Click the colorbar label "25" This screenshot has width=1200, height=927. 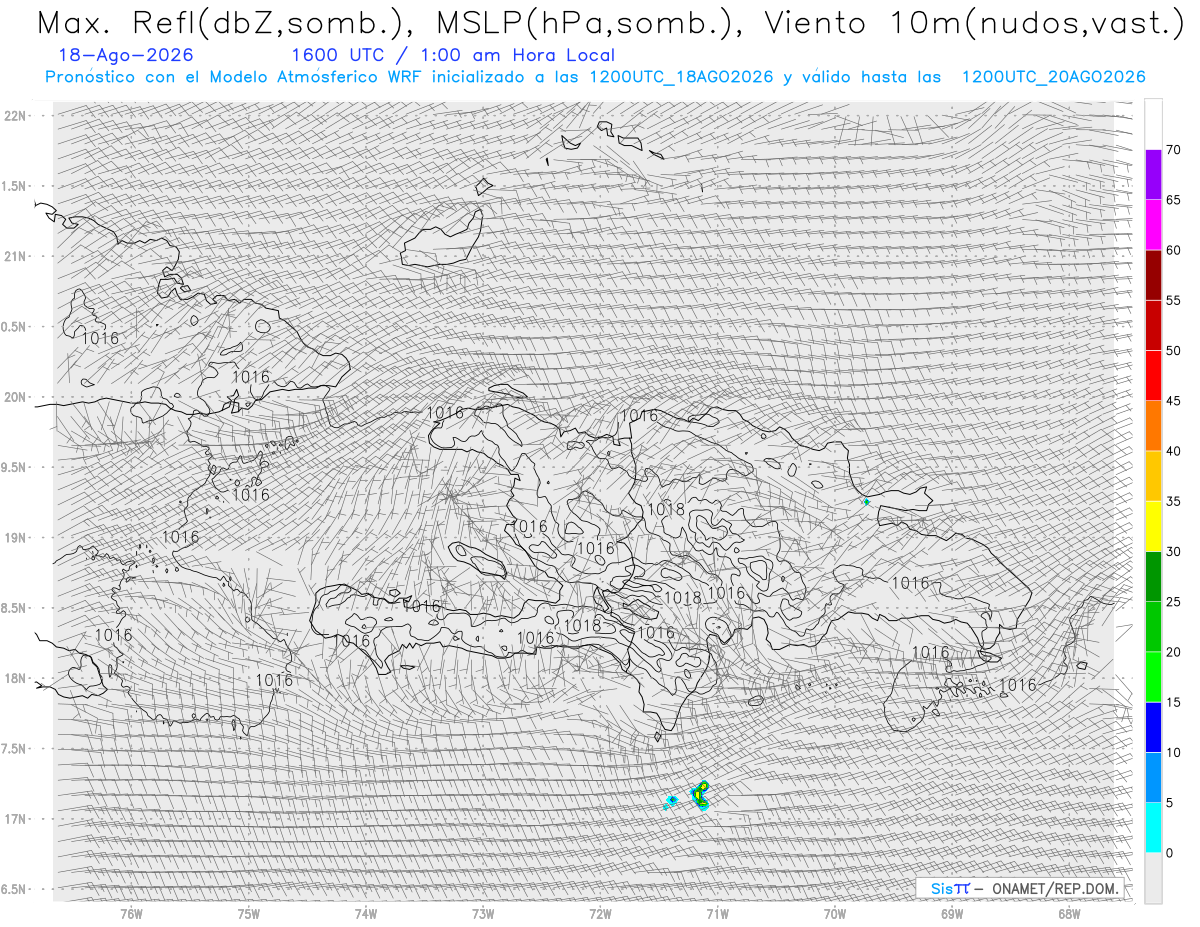(1173, 602)
